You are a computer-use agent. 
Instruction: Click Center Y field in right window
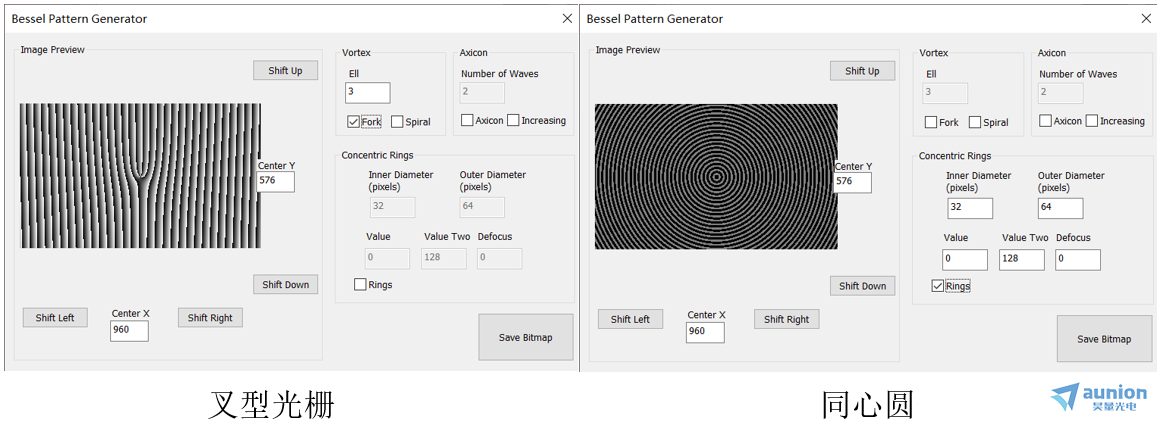click(x=852, y=183)
